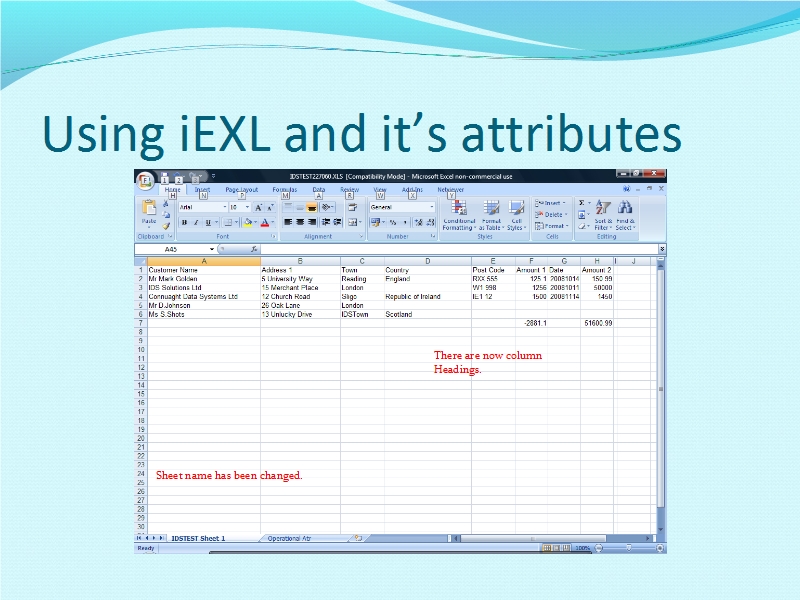This screenshot has width=800, height=600.
Task: Click Find & Select binoculars icon
Action: pyautogui.click(x=625, y=210)
